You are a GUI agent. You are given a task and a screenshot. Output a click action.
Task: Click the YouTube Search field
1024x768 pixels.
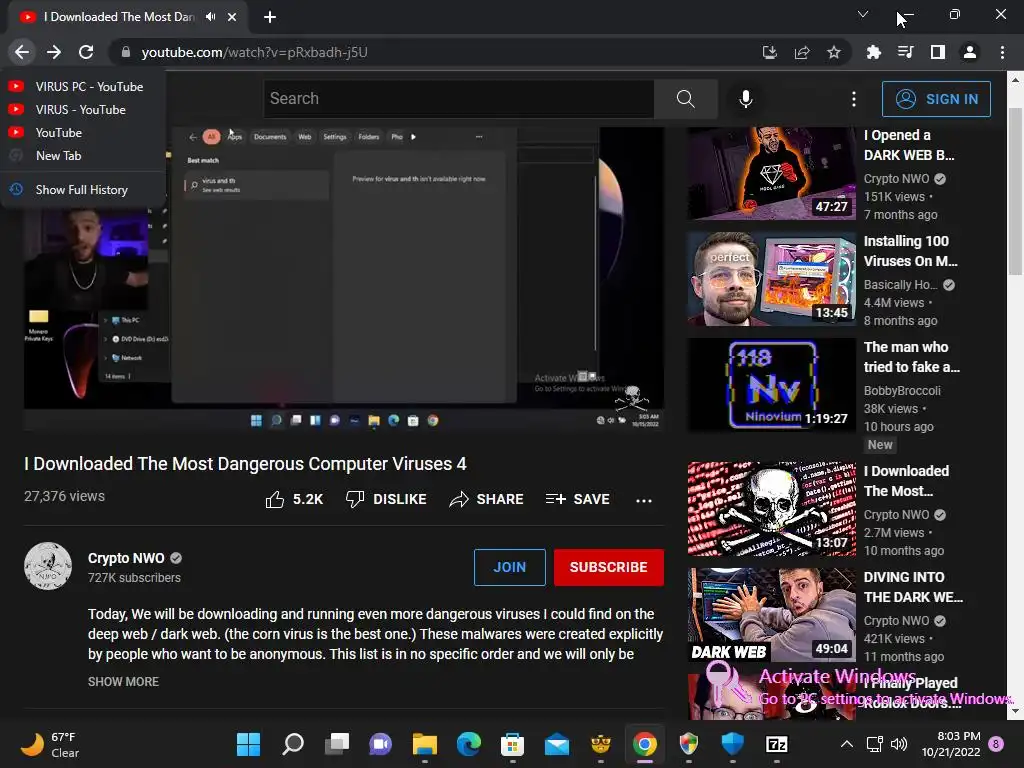pyautogui.click(x=458, y=99)
